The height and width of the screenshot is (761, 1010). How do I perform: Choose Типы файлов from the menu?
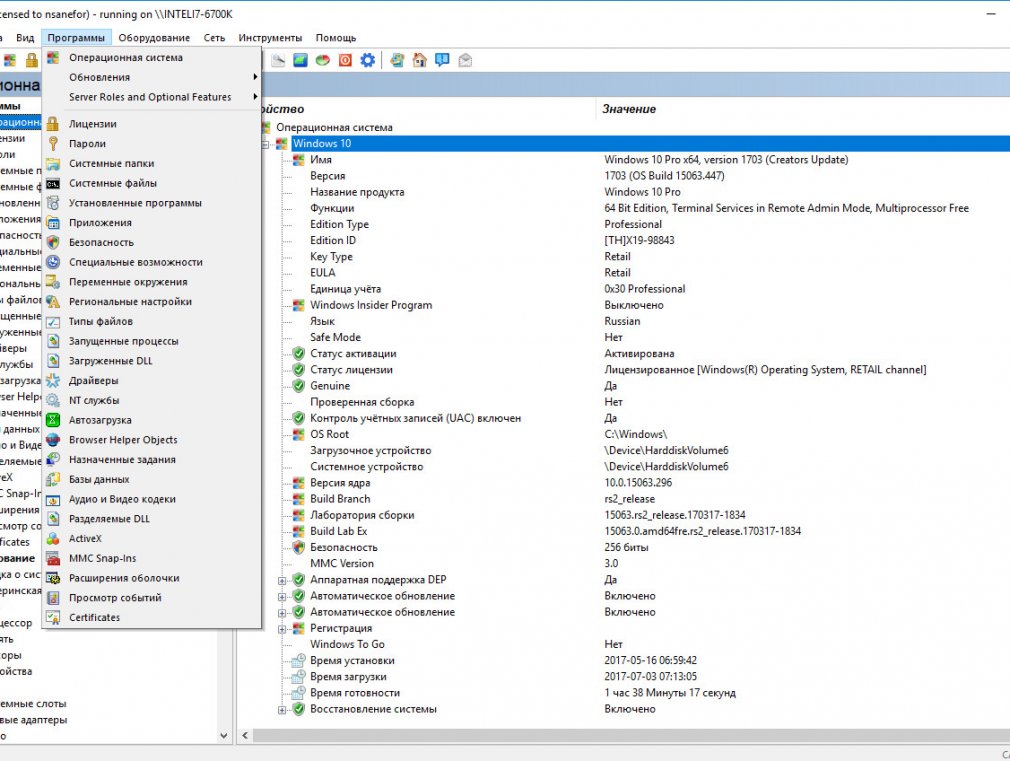152,322
